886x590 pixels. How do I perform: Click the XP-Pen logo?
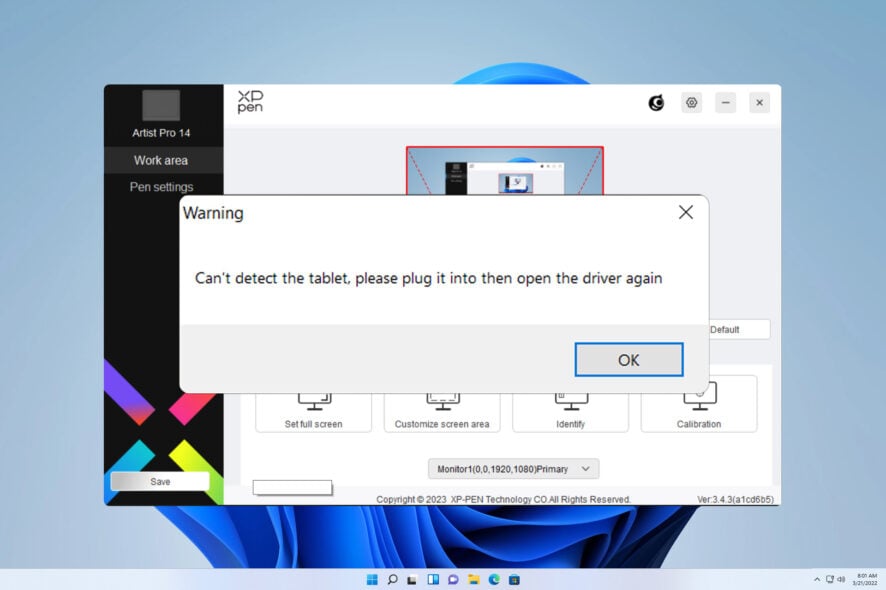click(x=250, y=102)
